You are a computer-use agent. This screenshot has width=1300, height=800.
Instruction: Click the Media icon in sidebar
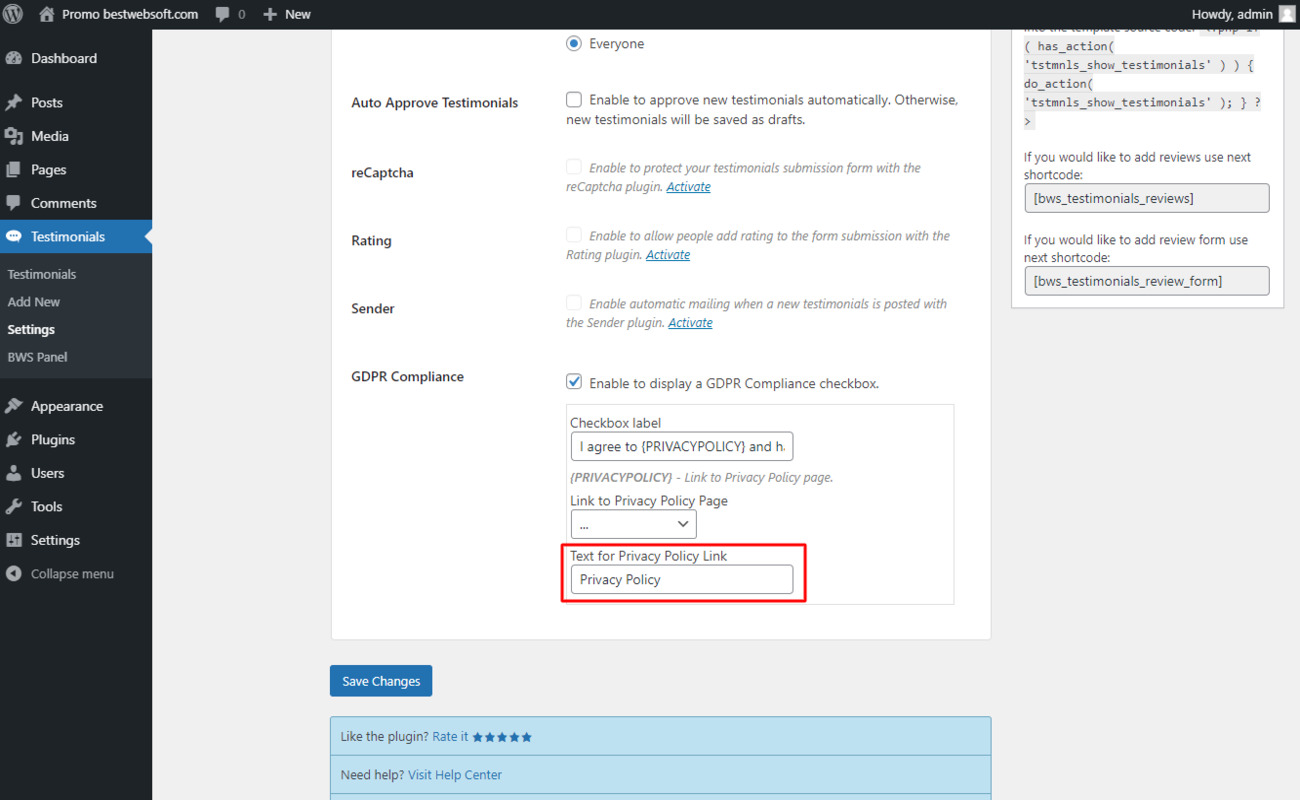14,136
